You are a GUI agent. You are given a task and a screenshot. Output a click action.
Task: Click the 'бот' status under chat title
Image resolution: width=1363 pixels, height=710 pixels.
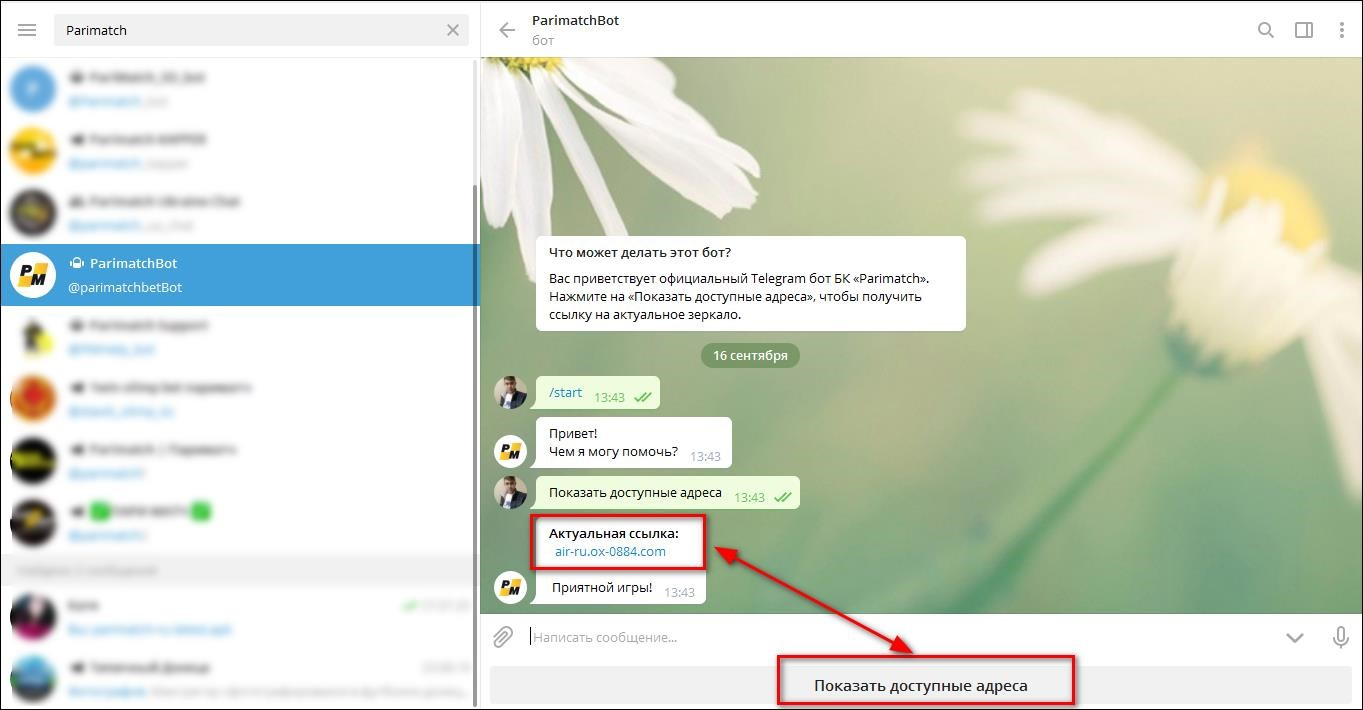tap(543, 40)
